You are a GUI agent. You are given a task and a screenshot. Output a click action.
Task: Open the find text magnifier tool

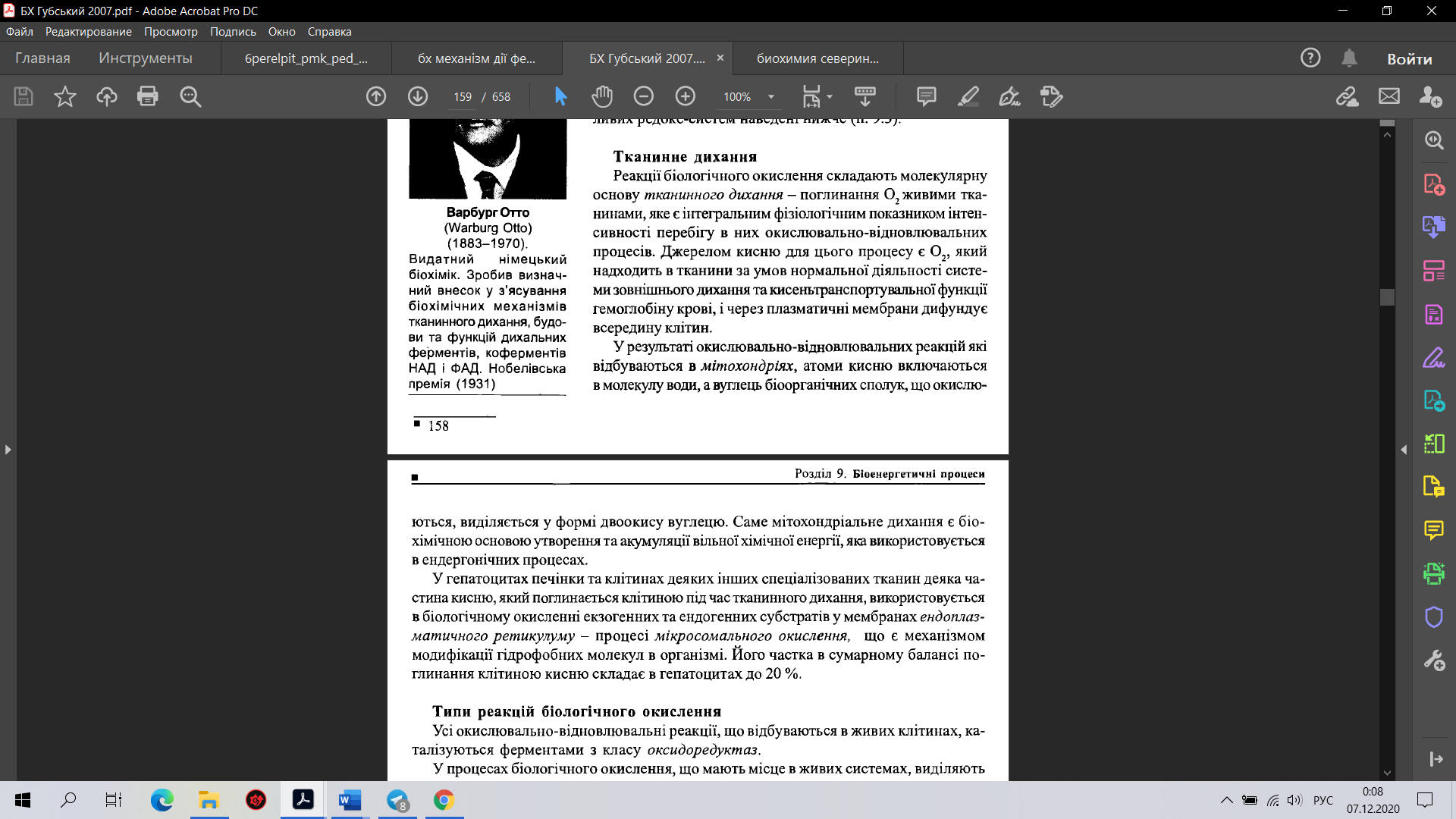190,96
